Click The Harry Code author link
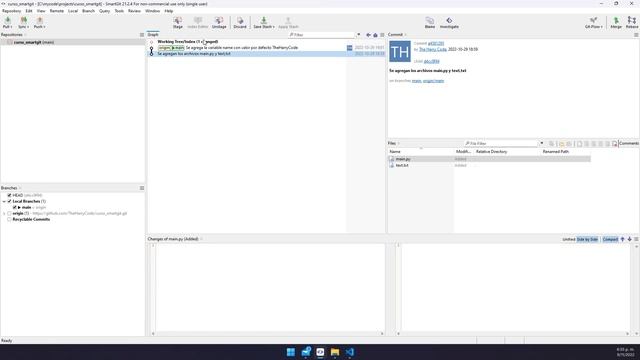The width and height of the screenshot is (640, 360). click(433, 49)
